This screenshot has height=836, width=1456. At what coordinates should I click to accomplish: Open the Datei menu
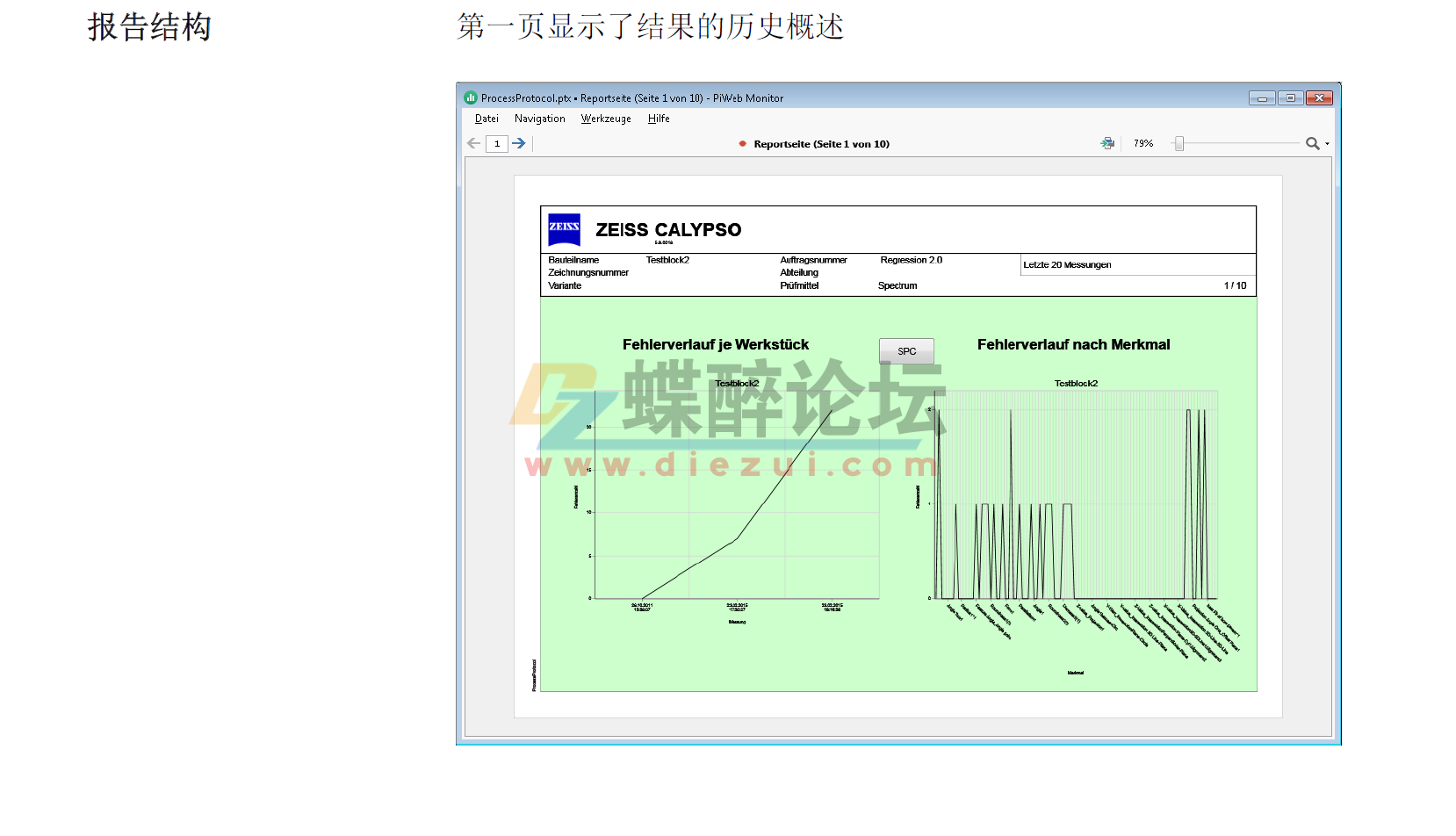486,119
